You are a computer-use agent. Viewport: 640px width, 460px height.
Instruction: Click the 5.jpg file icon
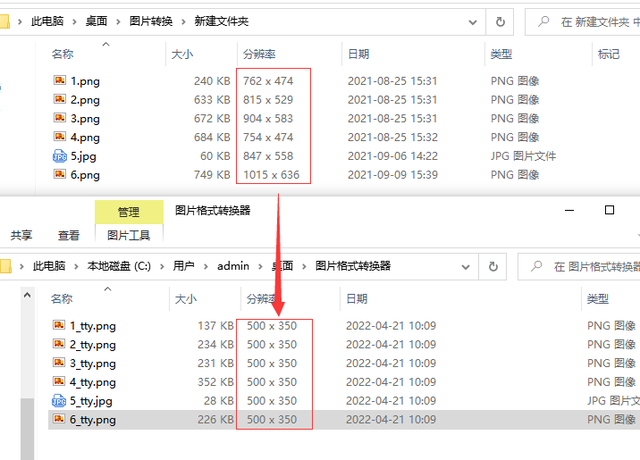click(x=60, y=156)
